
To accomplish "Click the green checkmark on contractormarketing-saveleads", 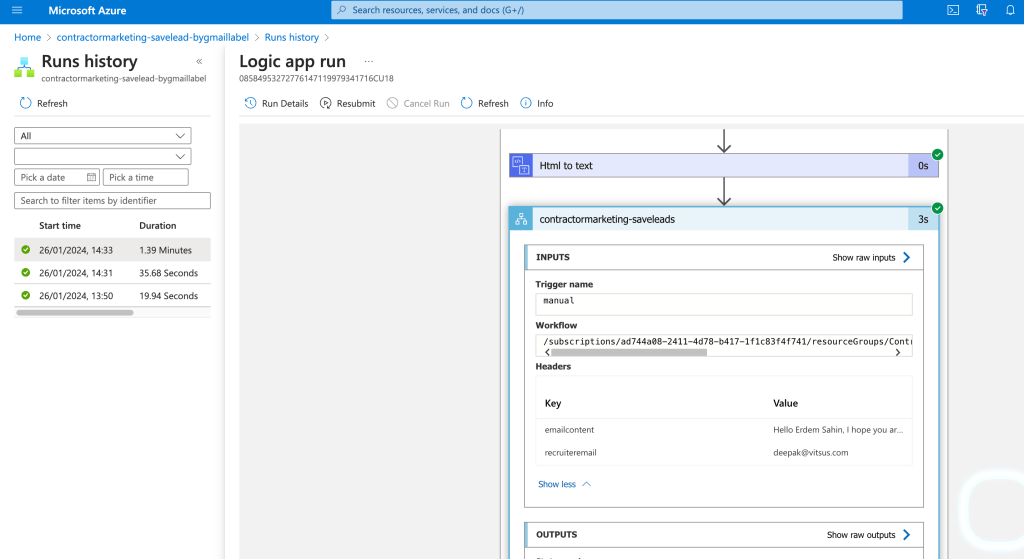I will [x=938, y=208].
